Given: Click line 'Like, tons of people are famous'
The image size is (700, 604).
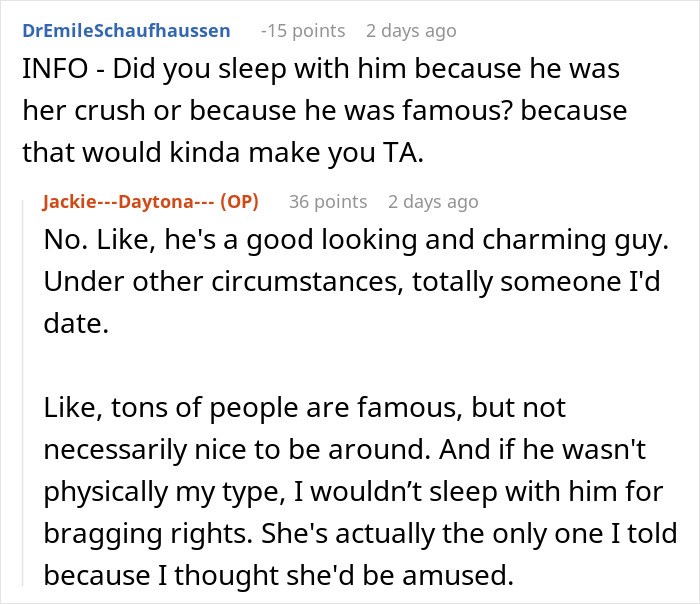Looking at the screenshot, I should [305, 407].
